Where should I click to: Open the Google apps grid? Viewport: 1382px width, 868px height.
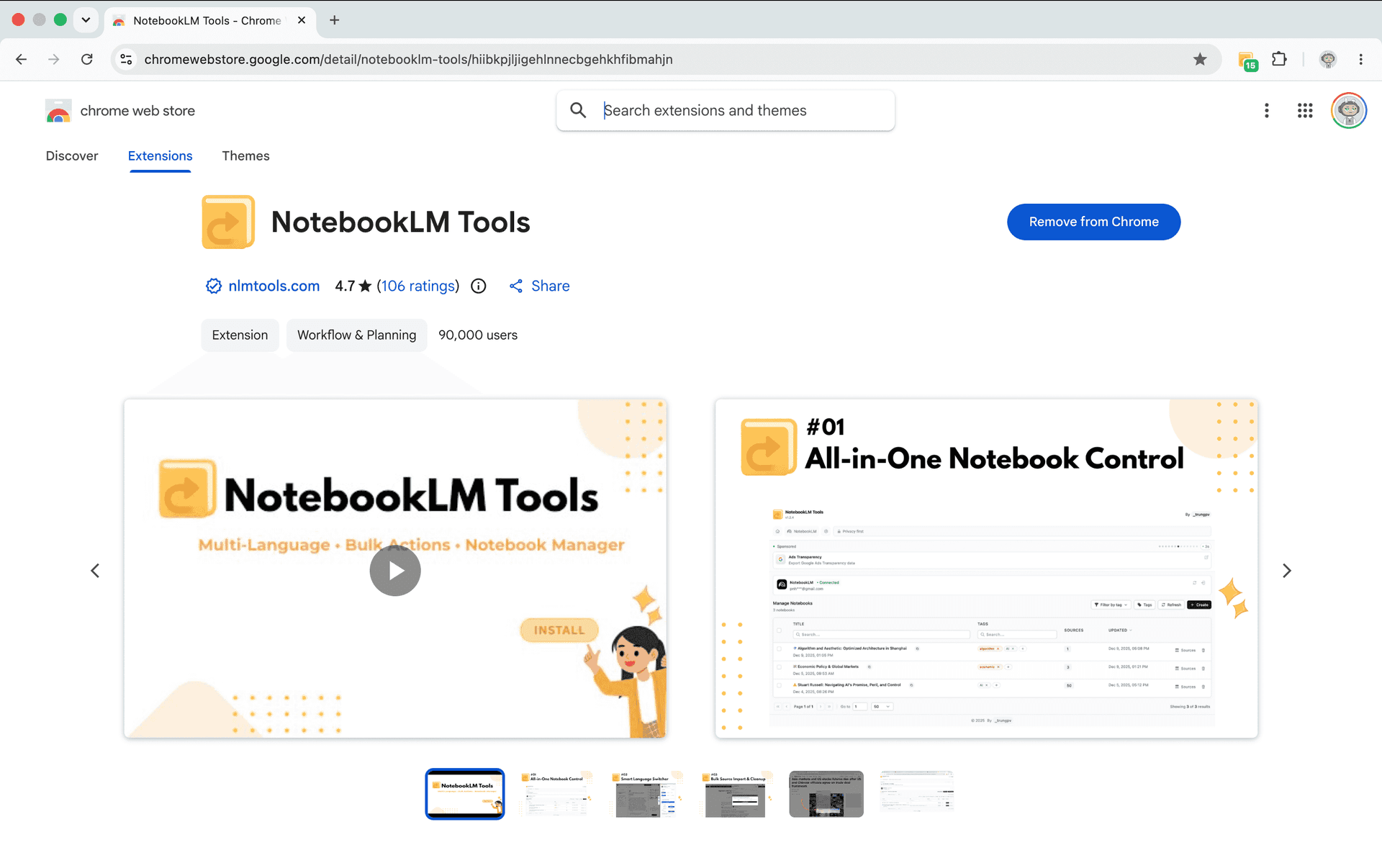pyautogui.click(x=1305, y=110)
